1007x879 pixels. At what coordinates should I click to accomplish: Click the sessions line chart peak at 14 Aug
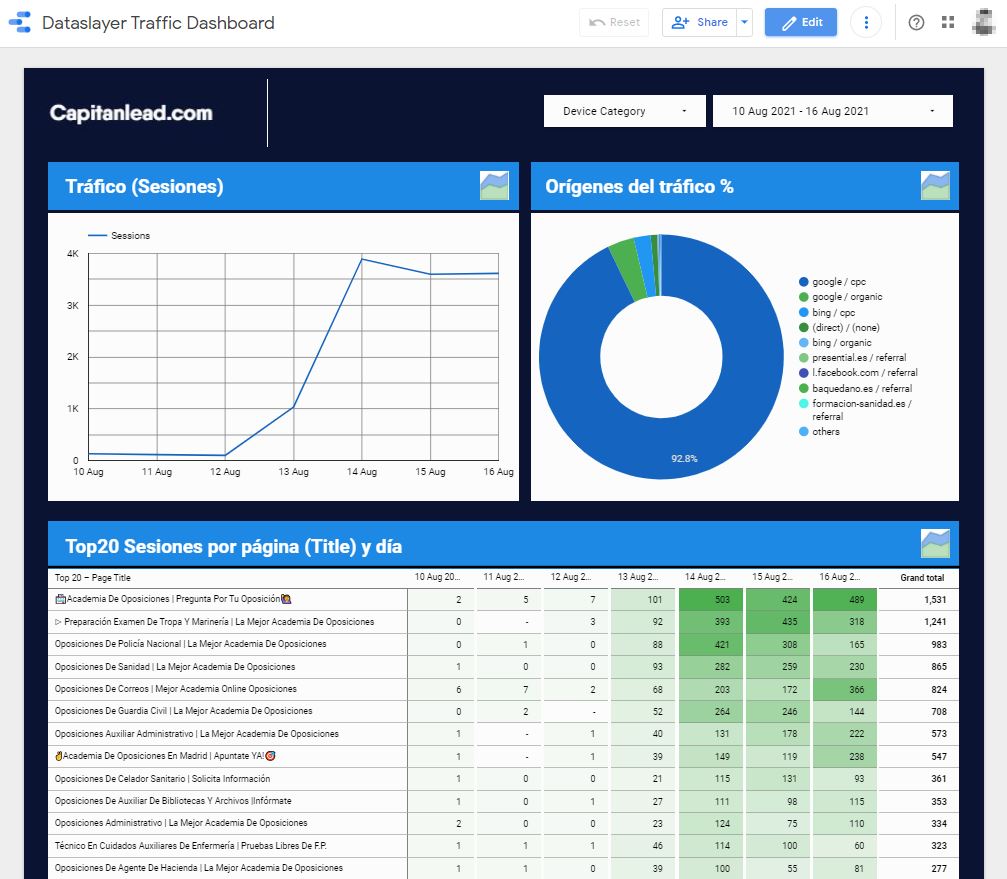[362, 259]
